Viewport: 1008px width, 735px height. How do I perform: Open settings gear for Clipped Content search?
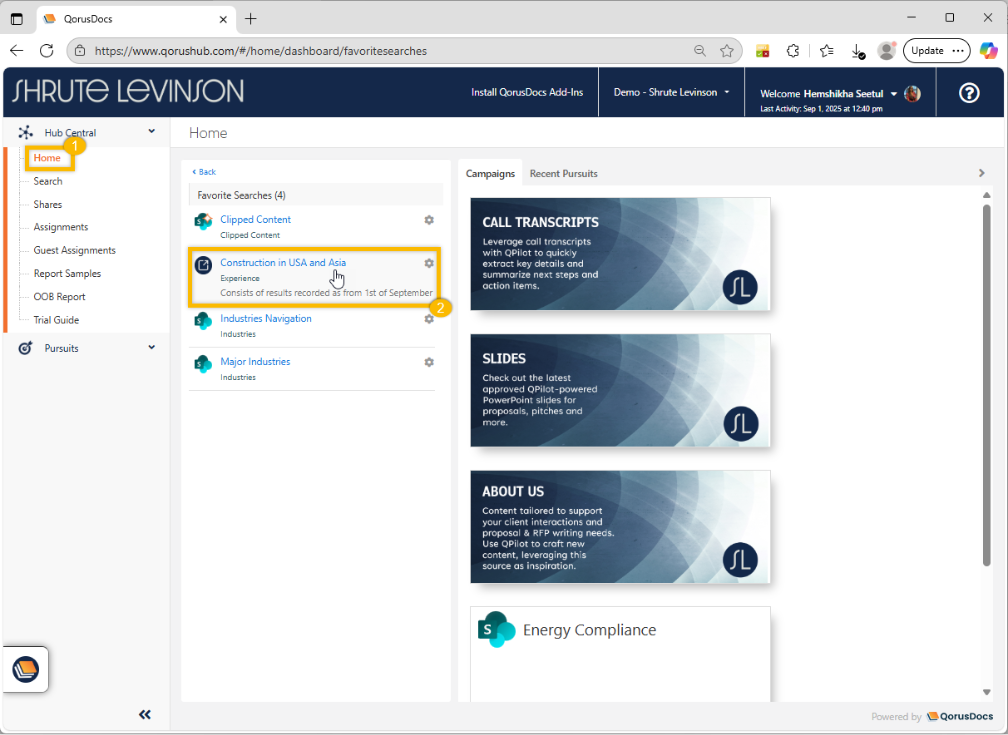429,220
